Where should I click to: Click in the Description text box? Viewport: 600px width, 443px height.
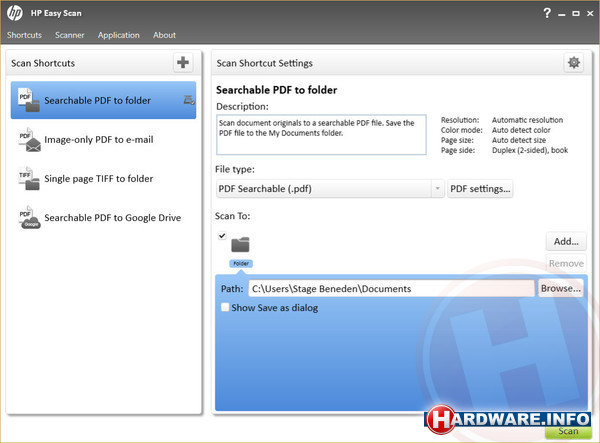click(321, 135)
